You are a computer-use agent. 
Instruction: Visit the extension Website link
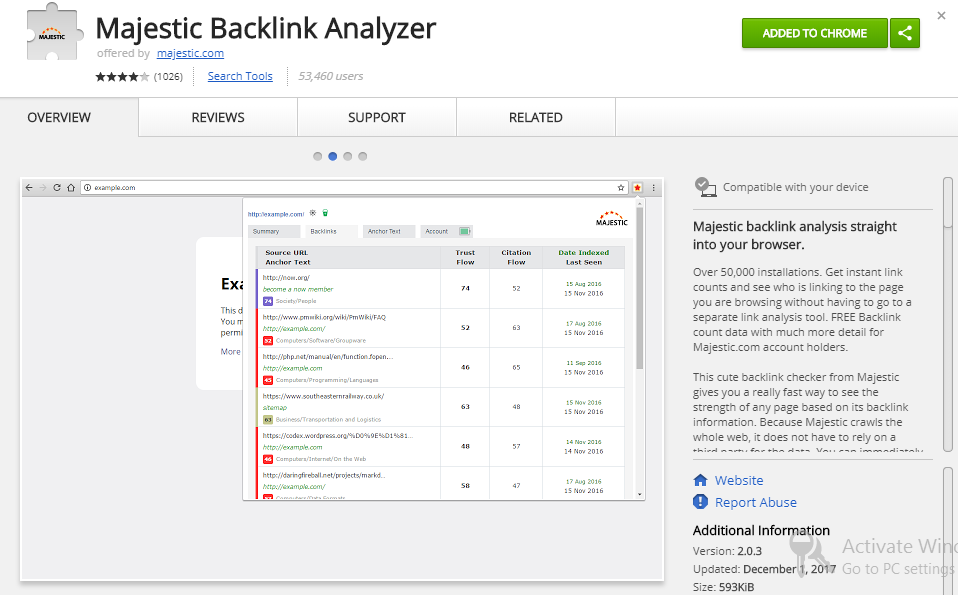[x=739, y=480]
